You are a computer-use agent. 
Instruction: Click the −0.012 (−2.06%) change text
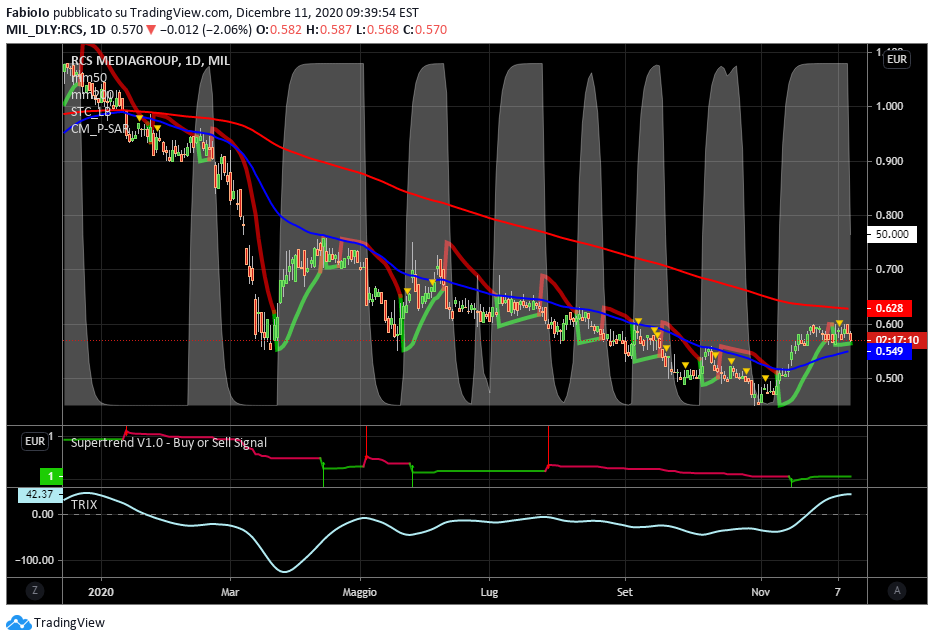pyautogui.click(x=206, y=30)
